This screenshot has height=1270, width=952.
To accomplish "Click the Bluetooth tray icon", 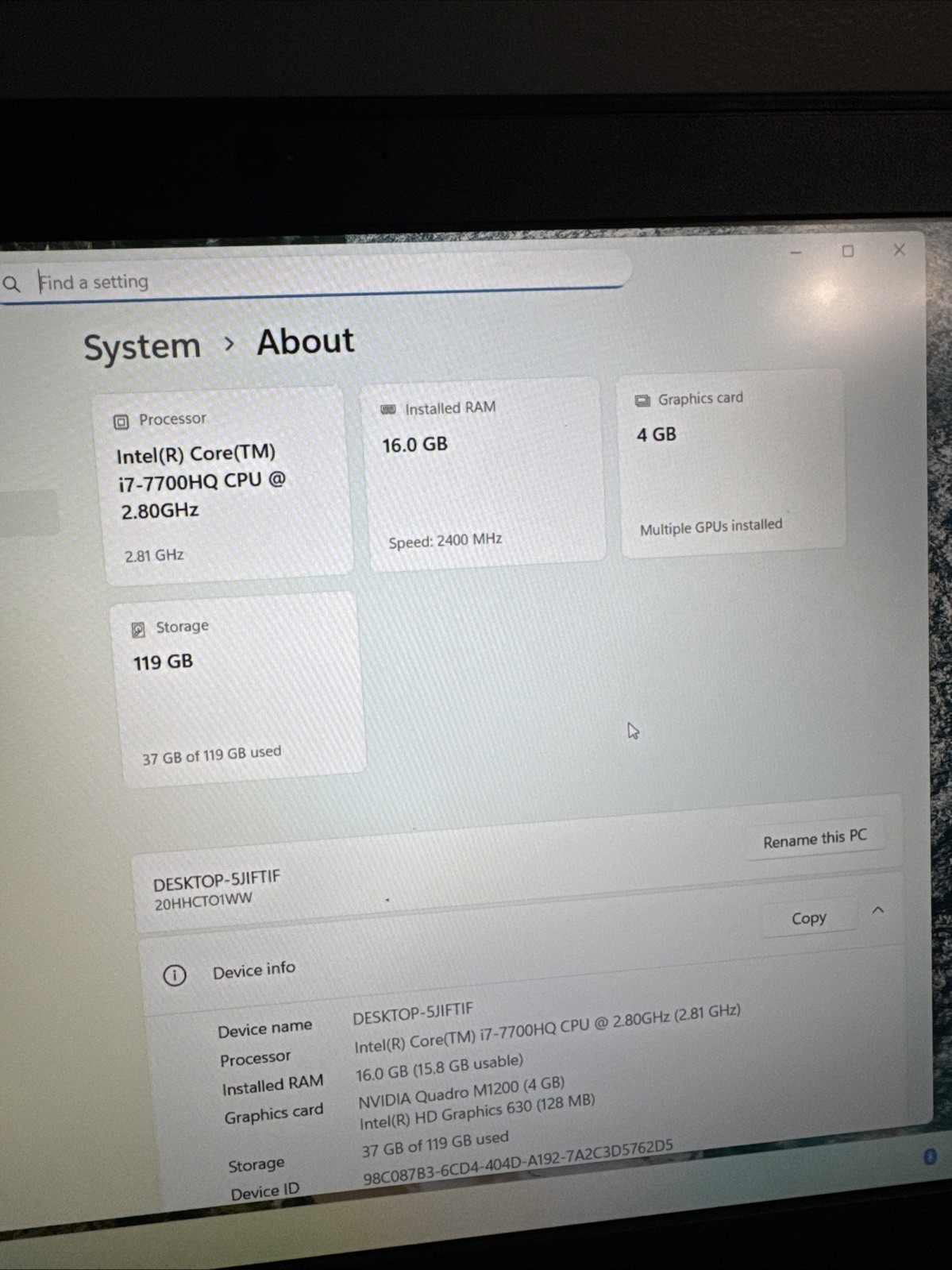I will (930, 1156).
